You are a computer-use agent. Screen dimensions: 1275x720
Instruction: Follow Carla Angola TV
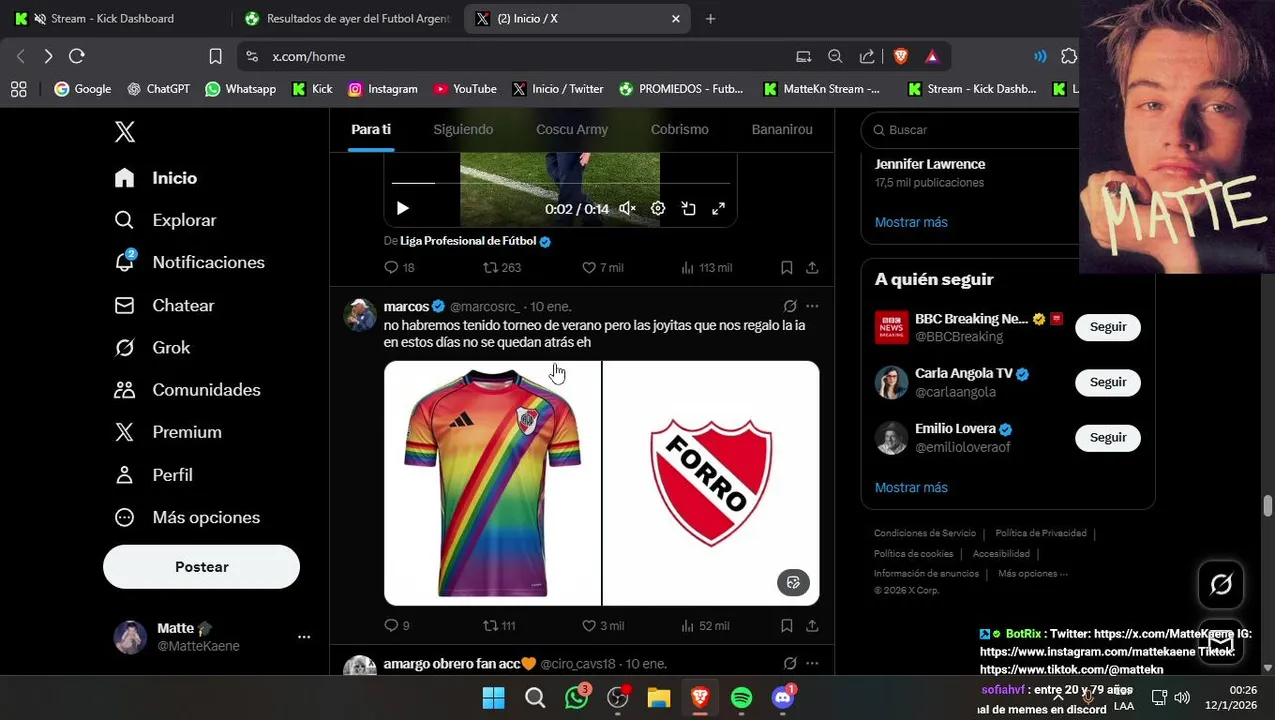(1108, 382)
